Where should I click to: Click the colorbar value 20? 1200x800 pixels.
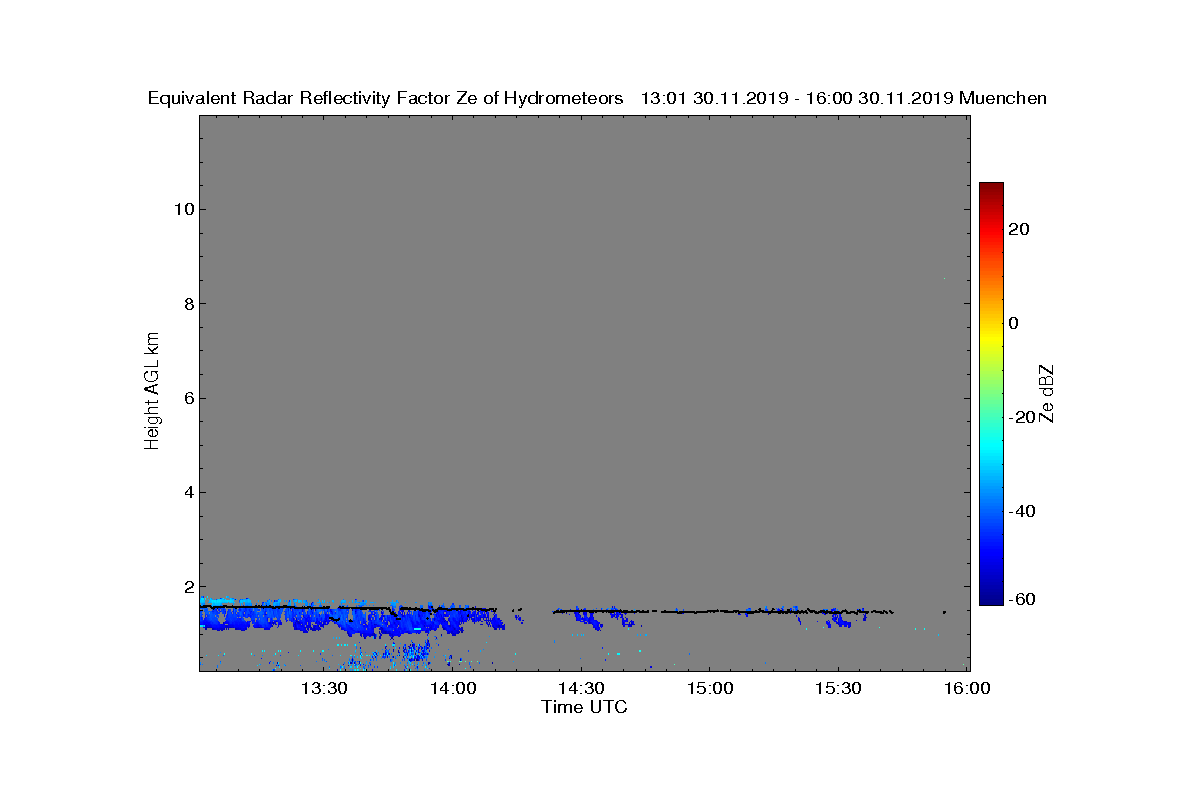[x=1019, y=229]
